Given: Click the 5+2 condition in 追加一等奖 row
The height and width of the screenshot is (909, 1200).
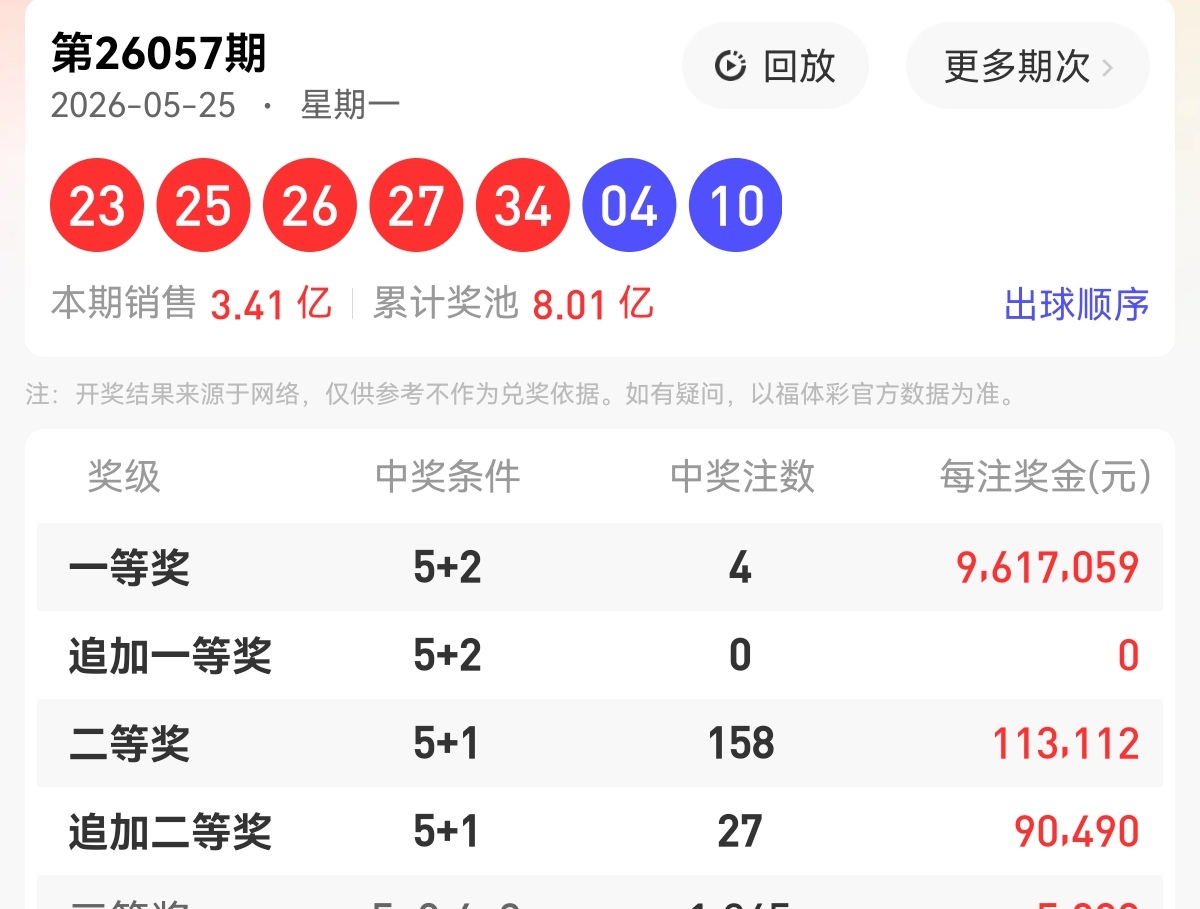Looking at the screenshot, I should tap(447, 657).
